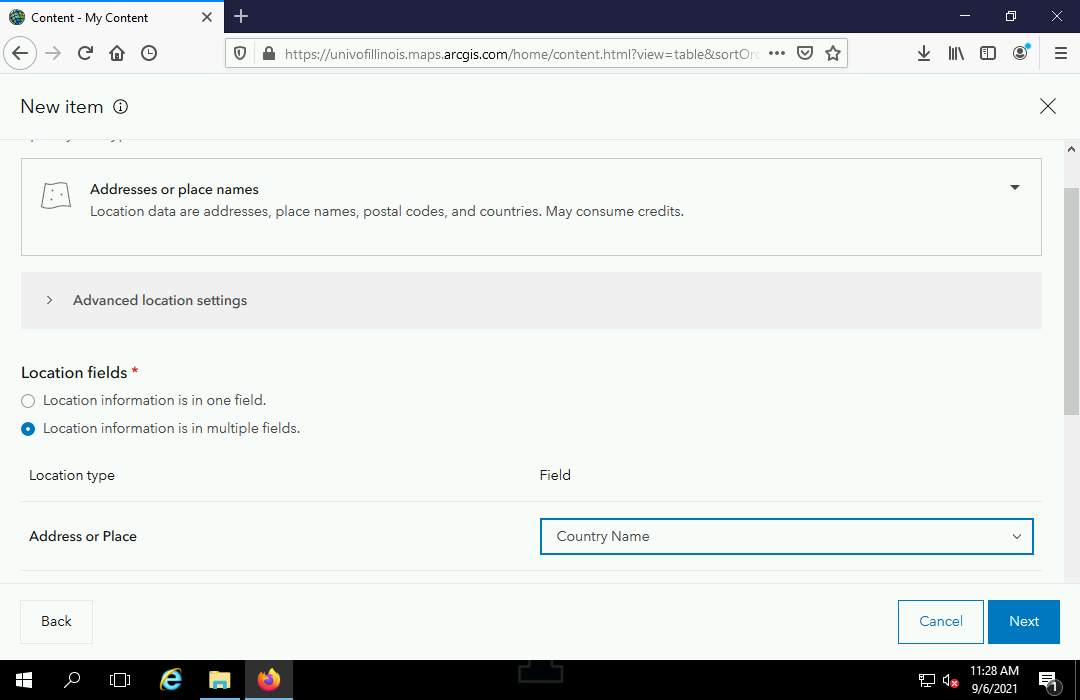Collapse the Addresses or place names option
The image size is (1080, 700).
tap(1014, 187)
